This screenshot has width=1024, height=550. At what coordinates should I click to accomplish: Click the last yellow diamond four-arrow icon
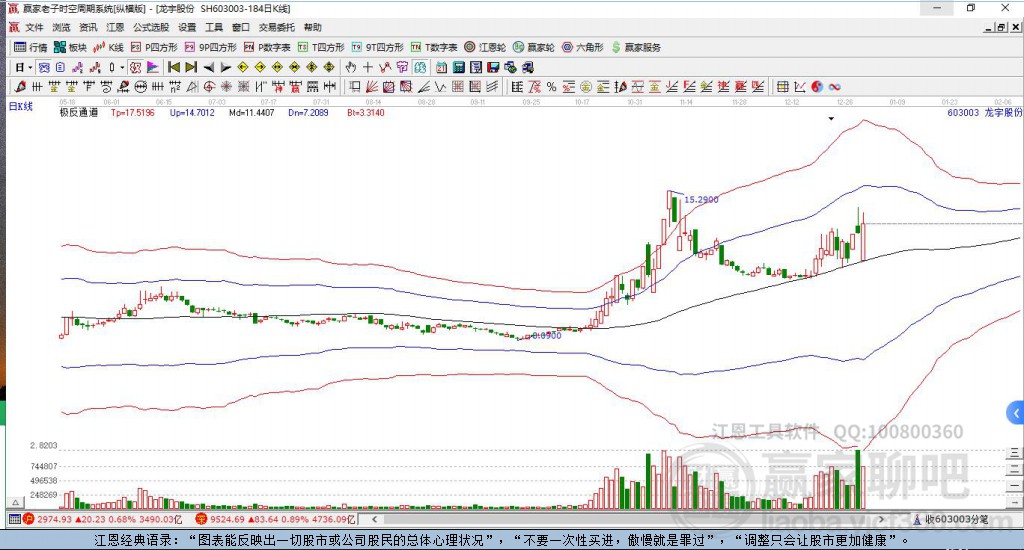(x=329, y=67)
